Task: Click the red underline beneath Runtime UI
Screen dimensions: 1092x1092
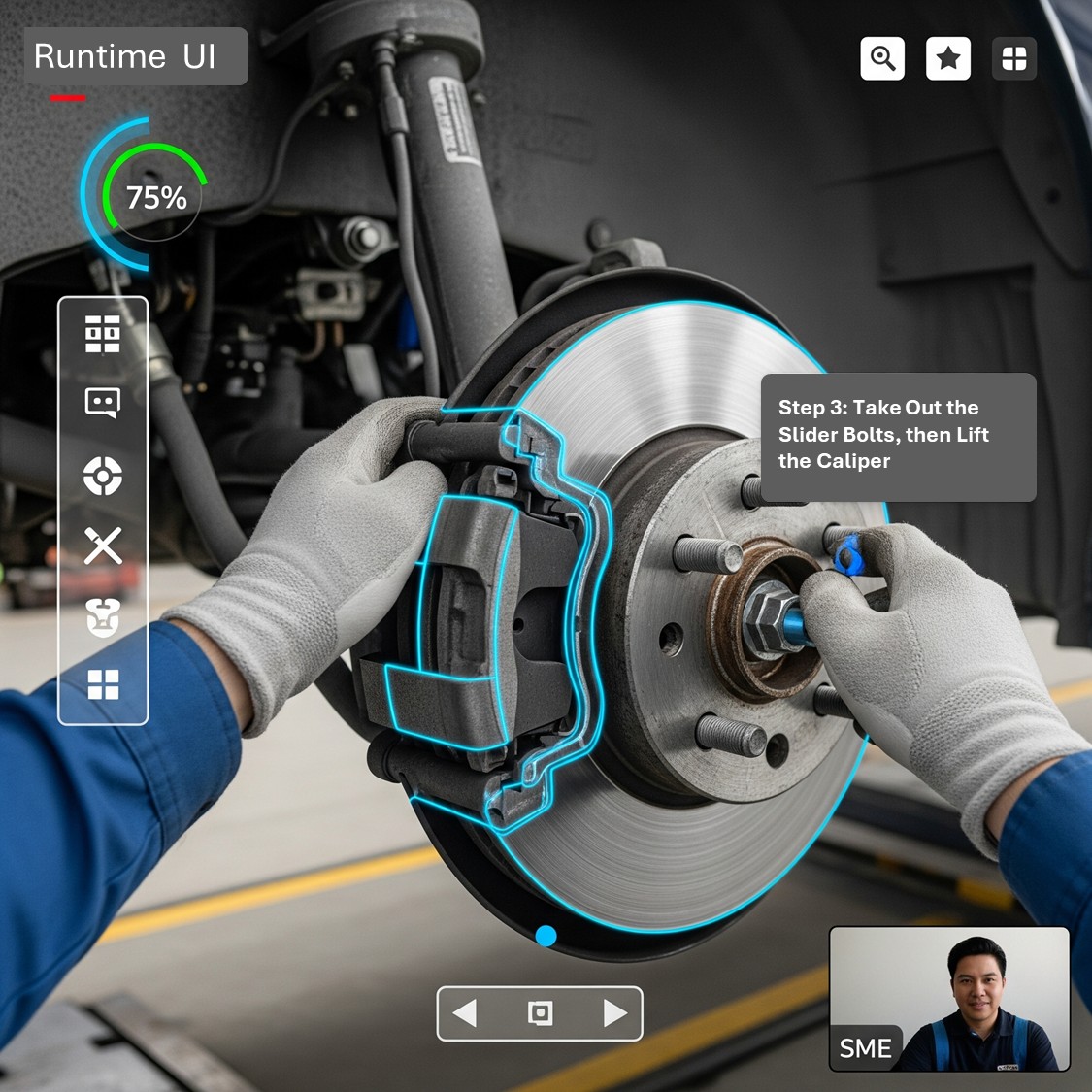Action: pyautogui.click(x=68, y=98)
